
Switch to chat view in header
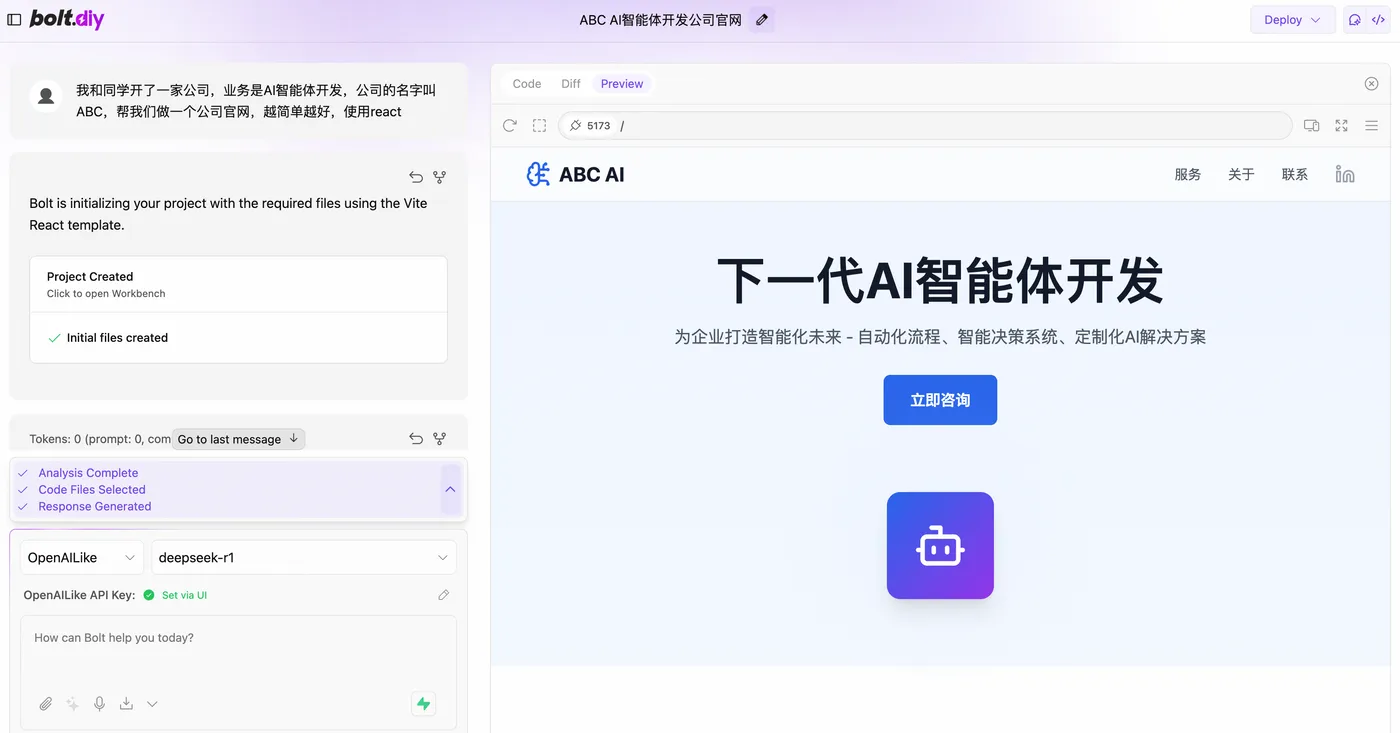(x=1355, y=20)
